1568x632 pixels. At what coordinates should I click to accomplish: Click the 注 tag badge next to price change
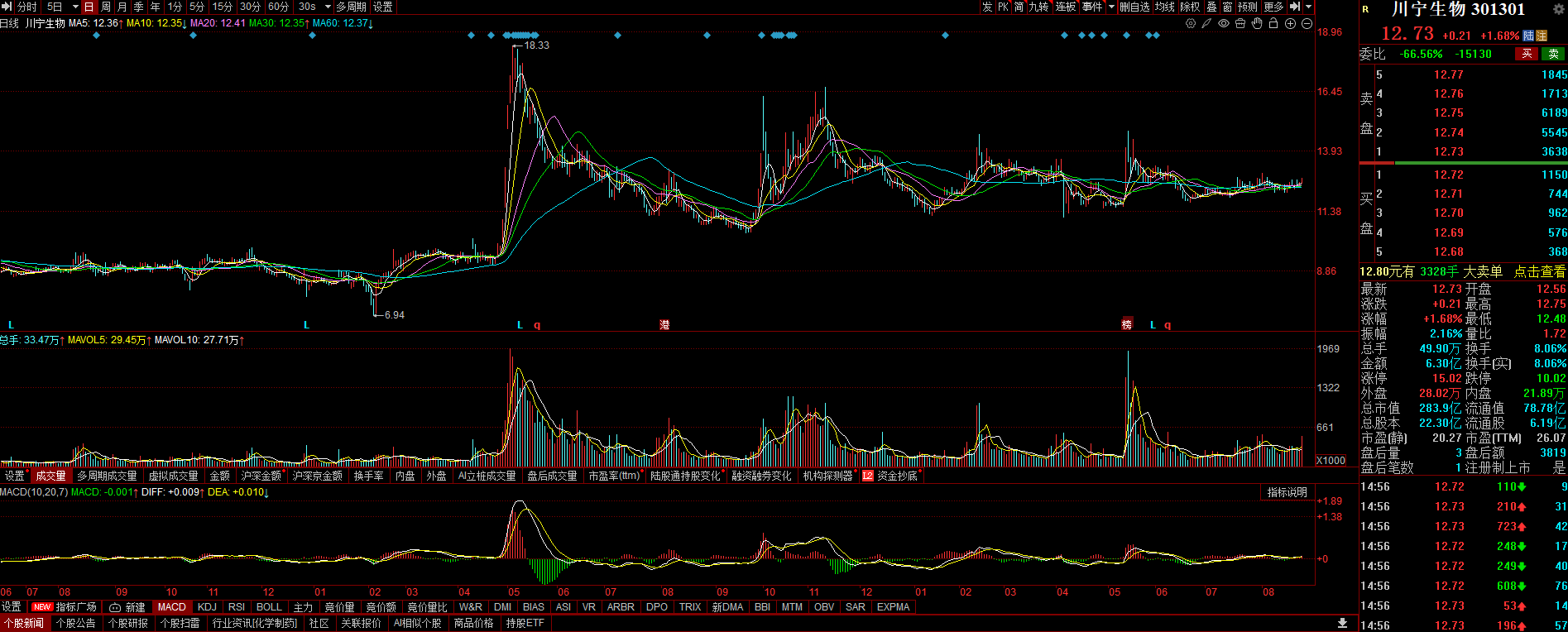tap(1542, 36)
